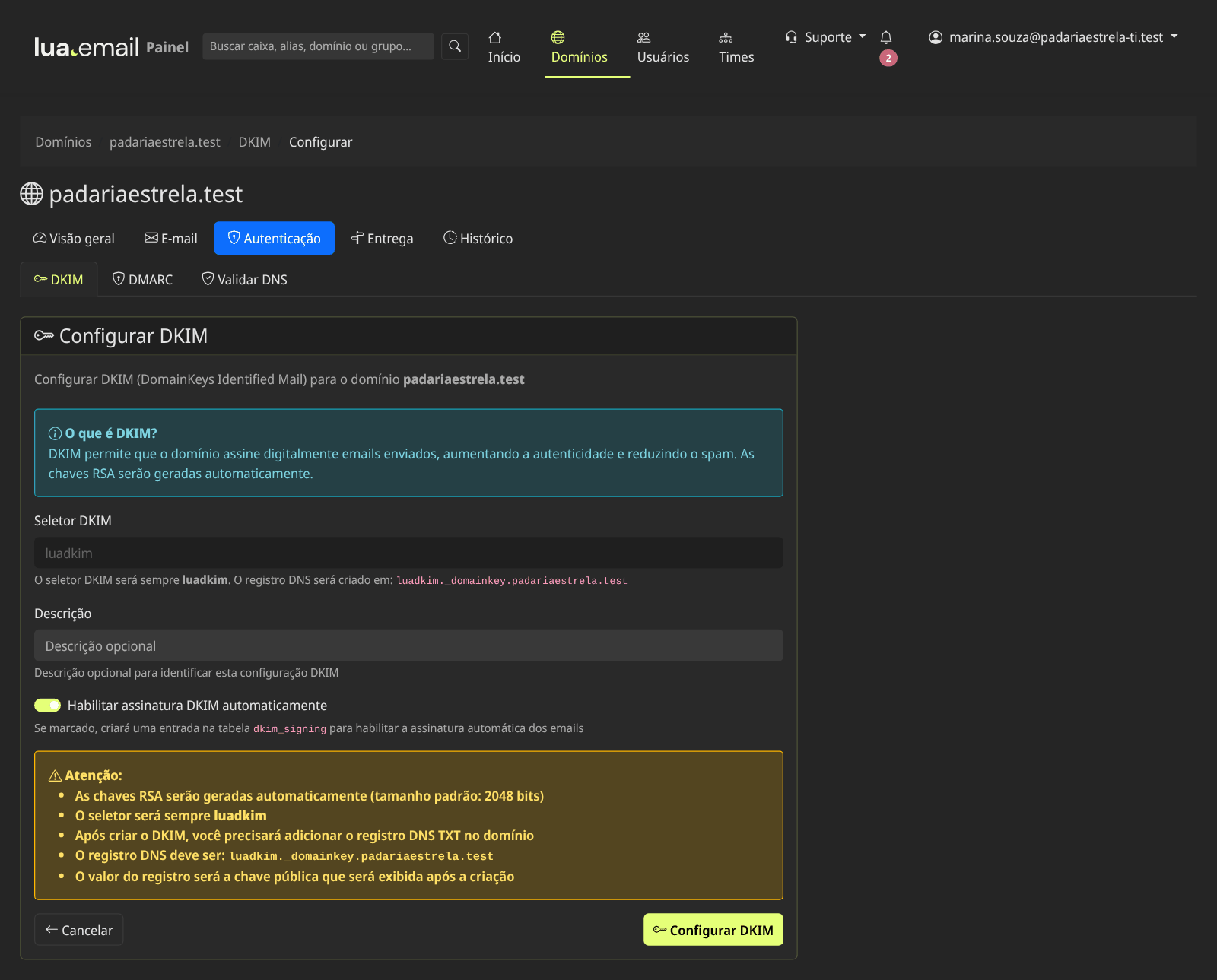
Task: Go to Domínios breadcrumb link
Action: point(63,142)
